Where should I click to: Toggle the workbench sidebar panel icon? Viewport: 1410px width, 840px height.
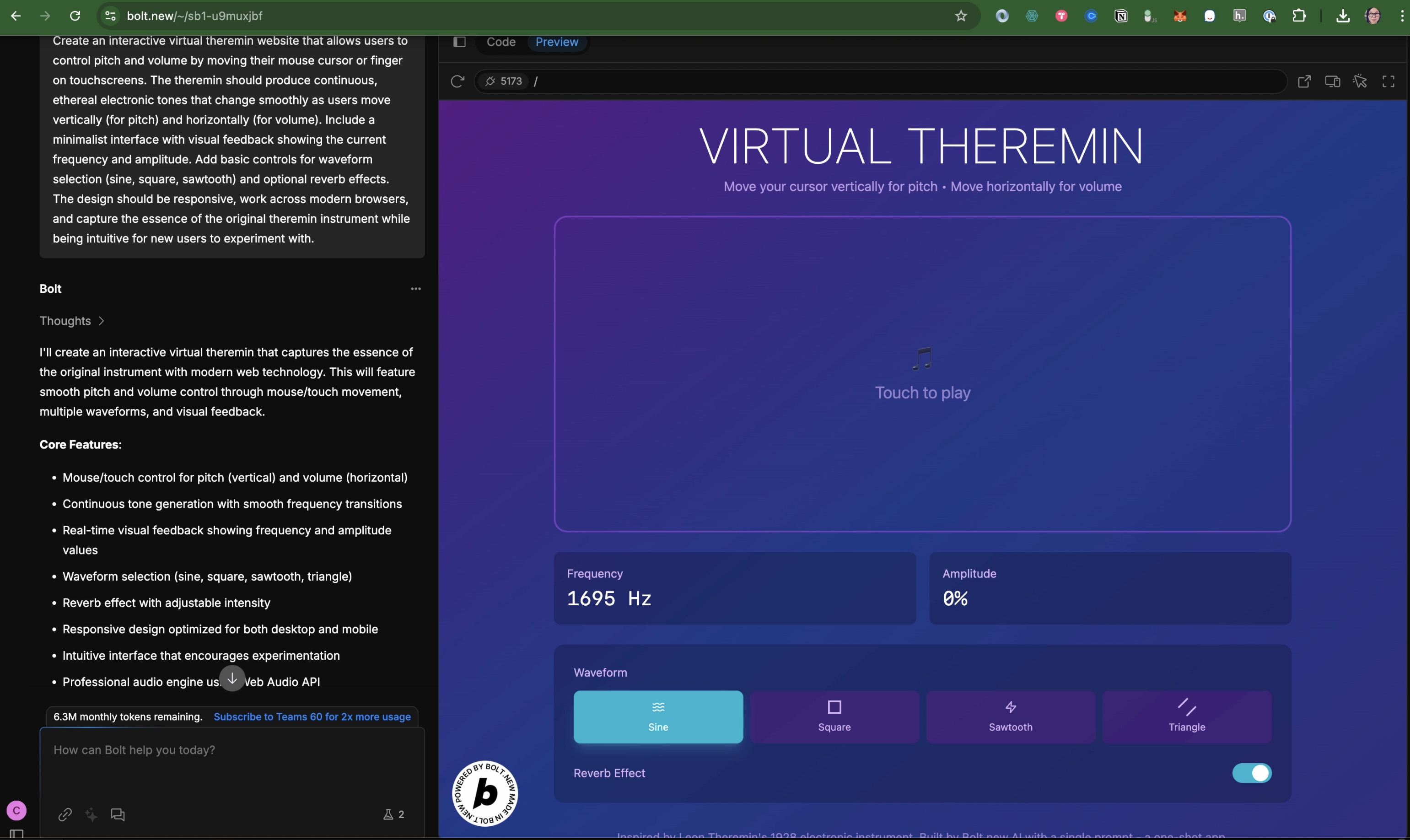pos(460,42)
